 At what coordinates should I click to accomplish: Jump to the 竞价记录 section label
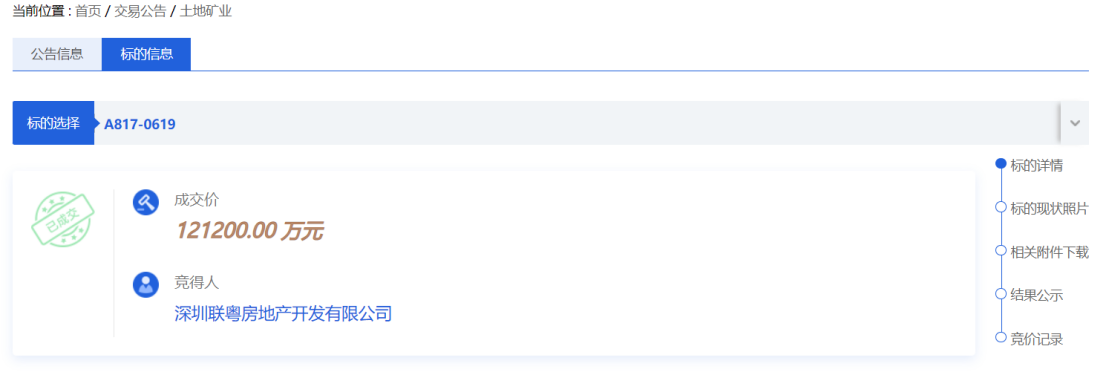pos(1036,339)
